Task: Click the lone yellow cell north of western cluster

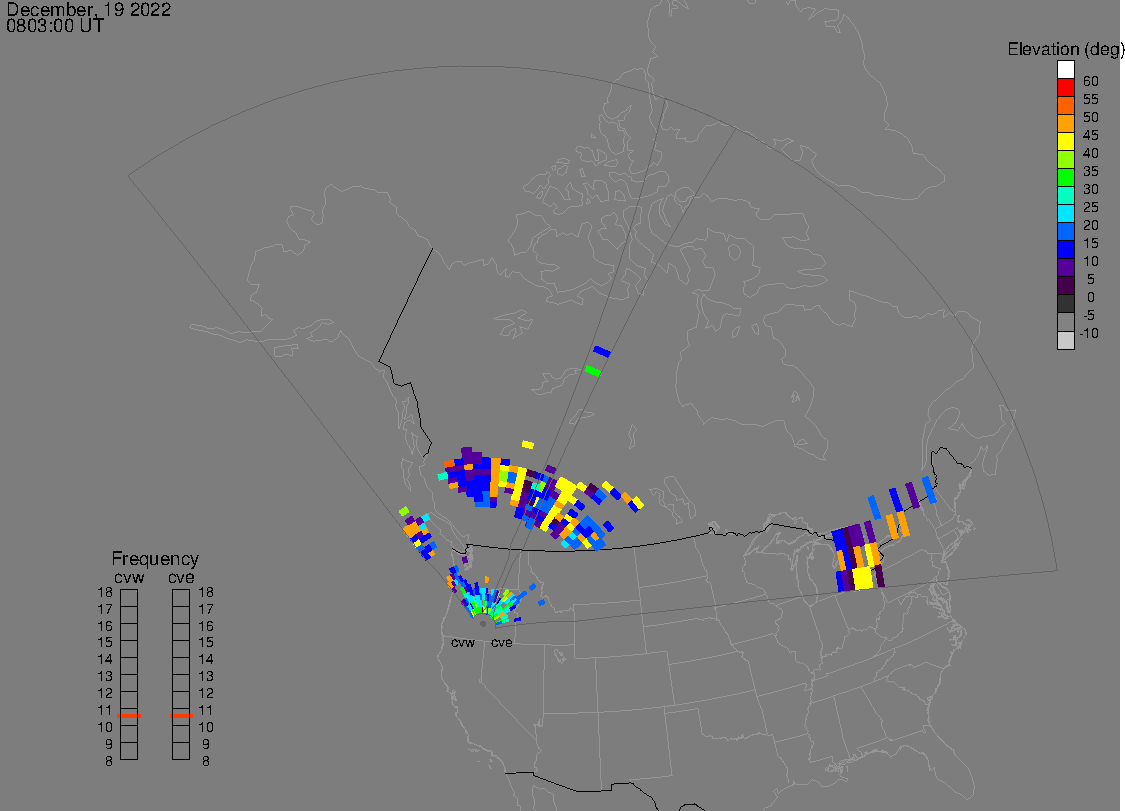Action: pos(528,444)
